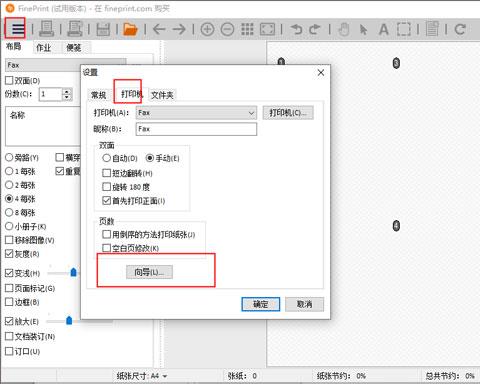480x384 pixels.
Task: Cancel with the 取消 button
Action: pos(304,304)
